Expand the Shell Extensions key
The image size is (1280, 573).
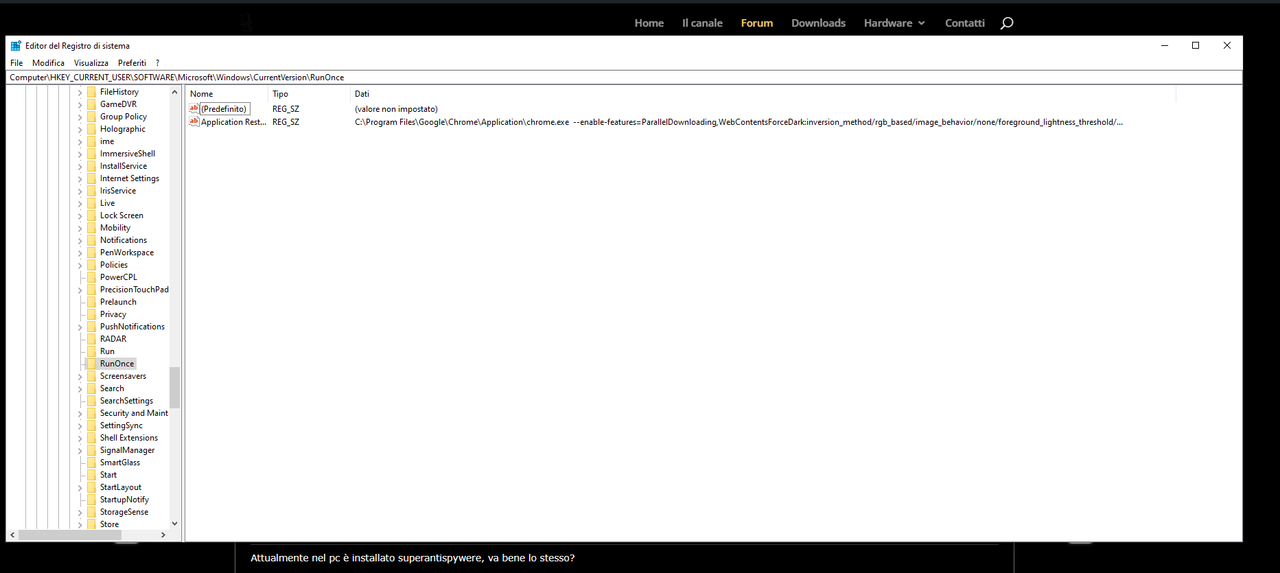pos(79,437)
